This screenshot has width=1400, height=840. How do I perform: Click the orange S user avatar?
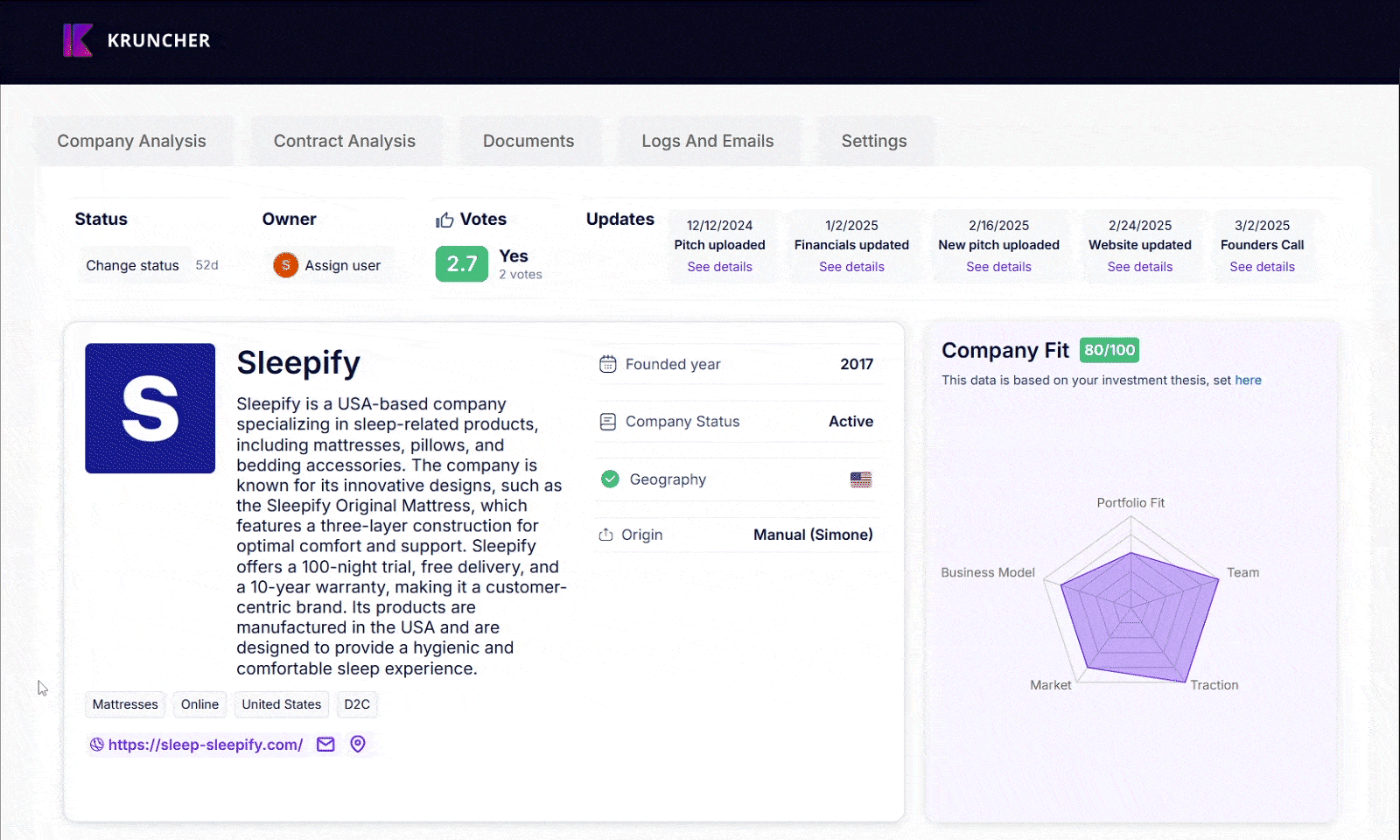tap(285, 265)
